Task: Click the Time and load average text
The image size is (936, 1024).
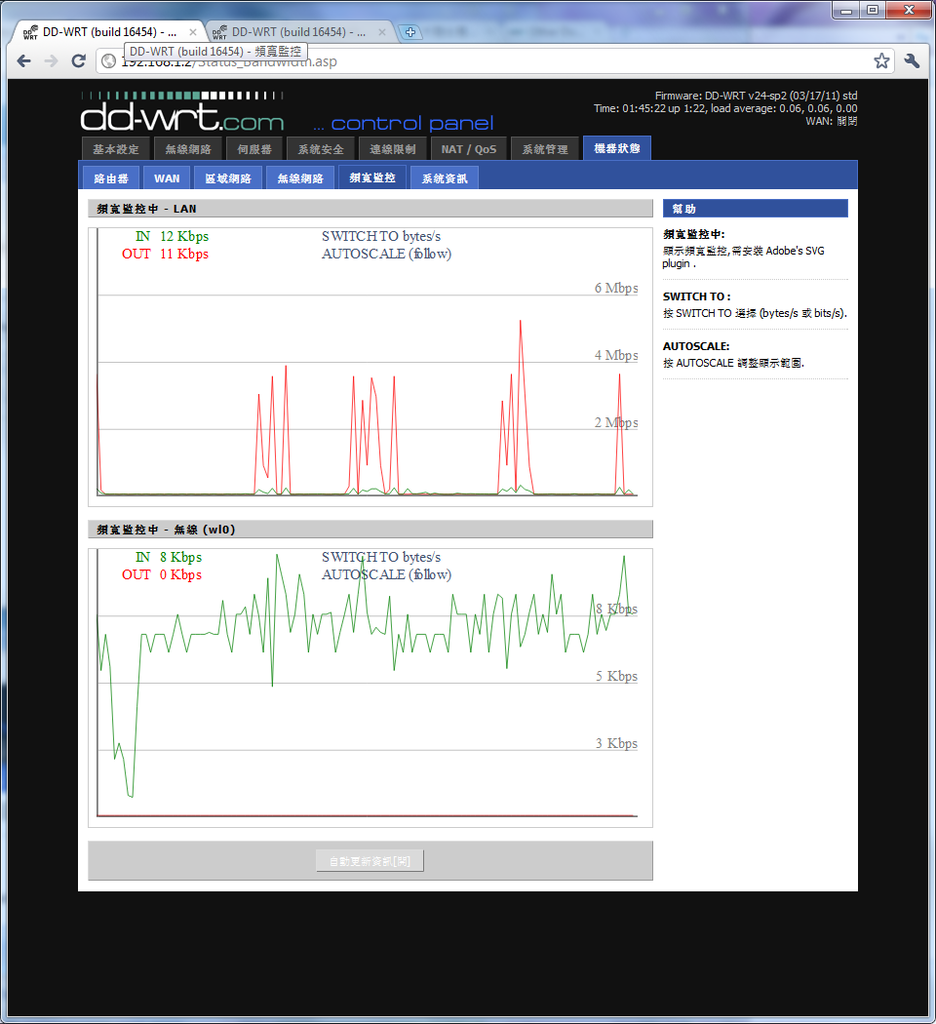Action: pos(725,108)
